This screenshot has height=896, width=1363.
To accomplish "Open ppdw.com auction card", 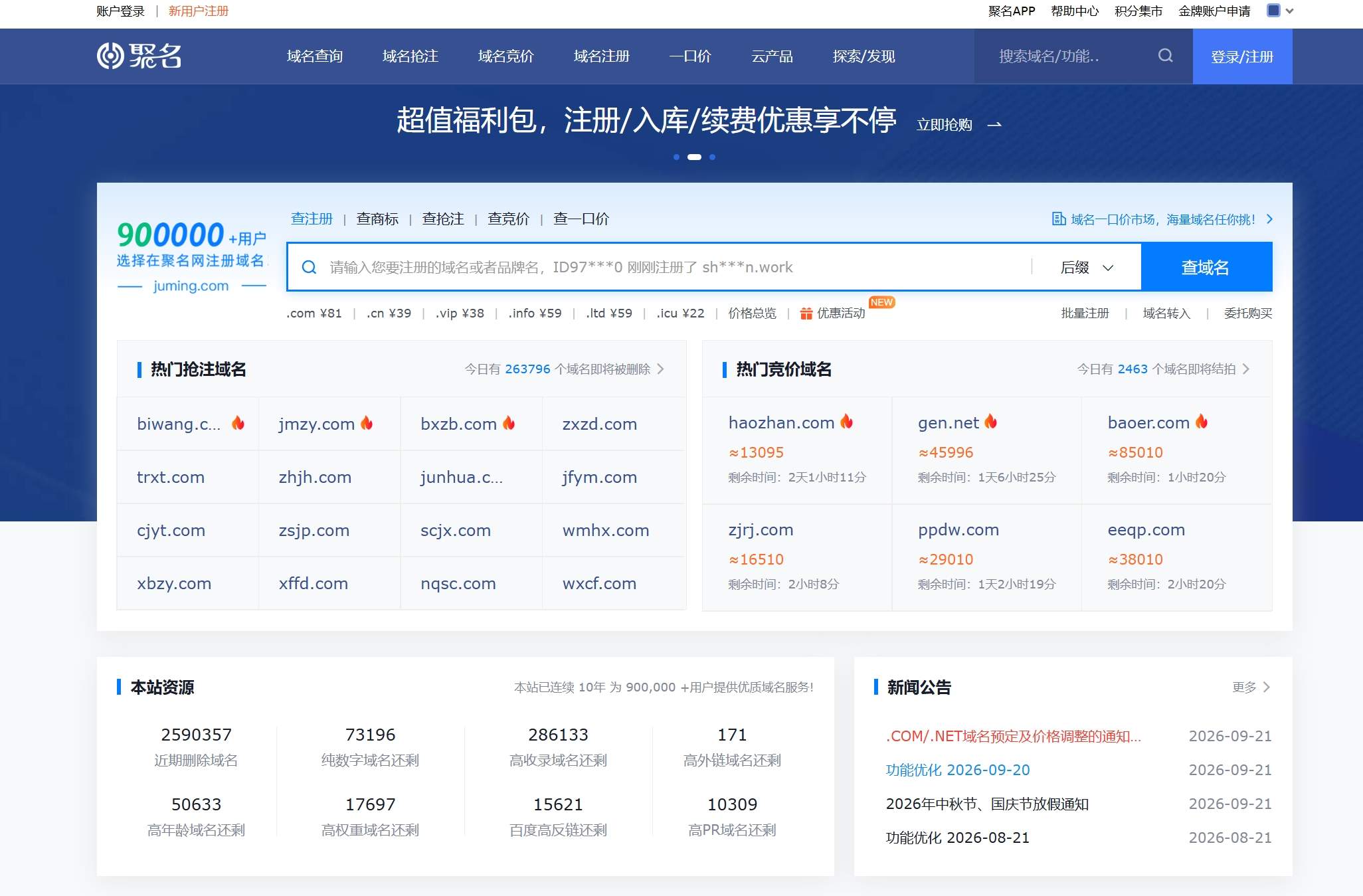I will 986,557.
